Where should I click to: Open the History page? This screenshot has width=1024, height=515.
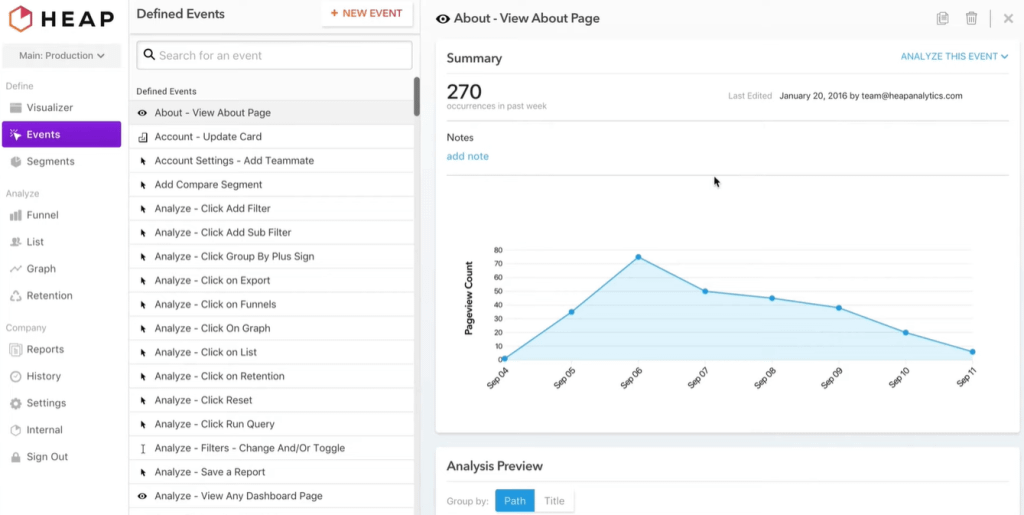(43, 377)
